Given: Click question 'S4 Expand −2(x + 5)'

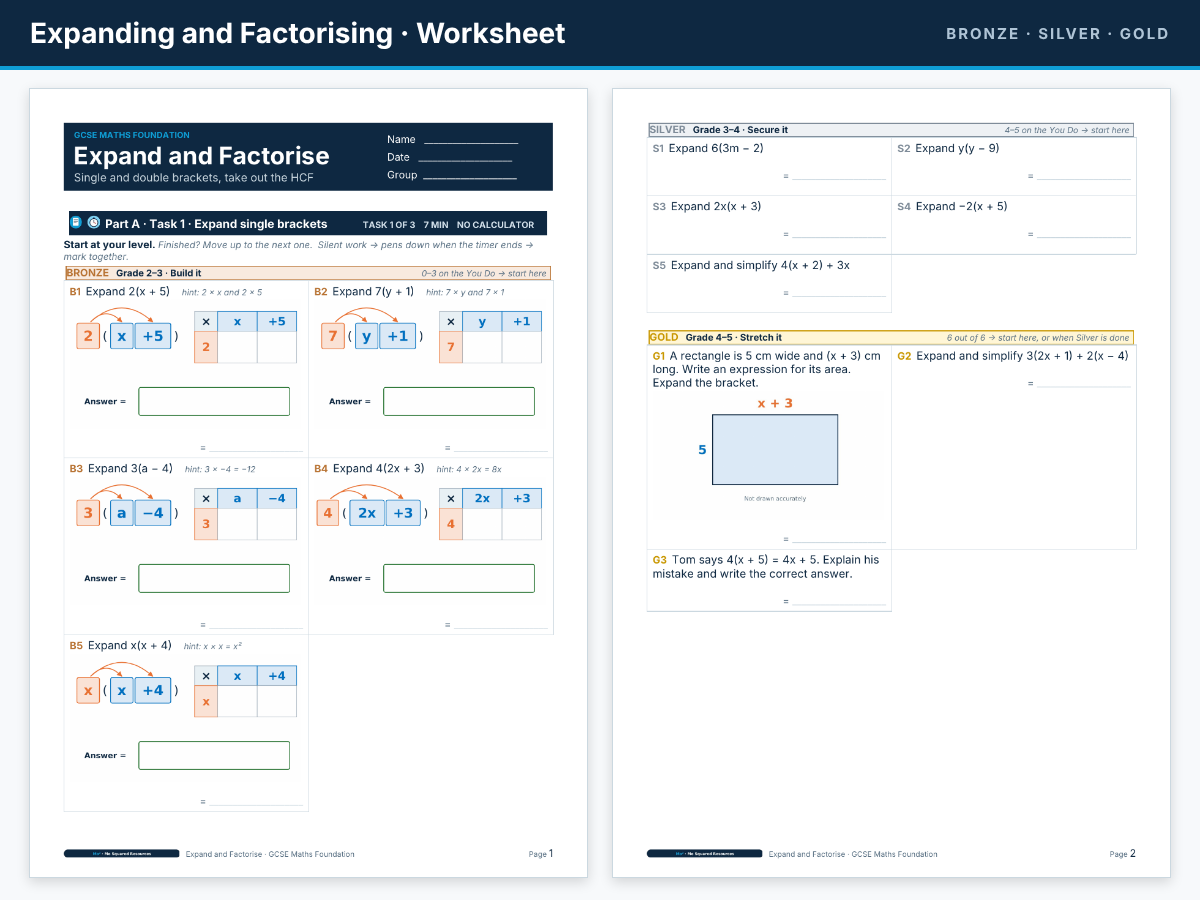Looking at the screenshot, I should pyautogui.click(x=952, y=206).
